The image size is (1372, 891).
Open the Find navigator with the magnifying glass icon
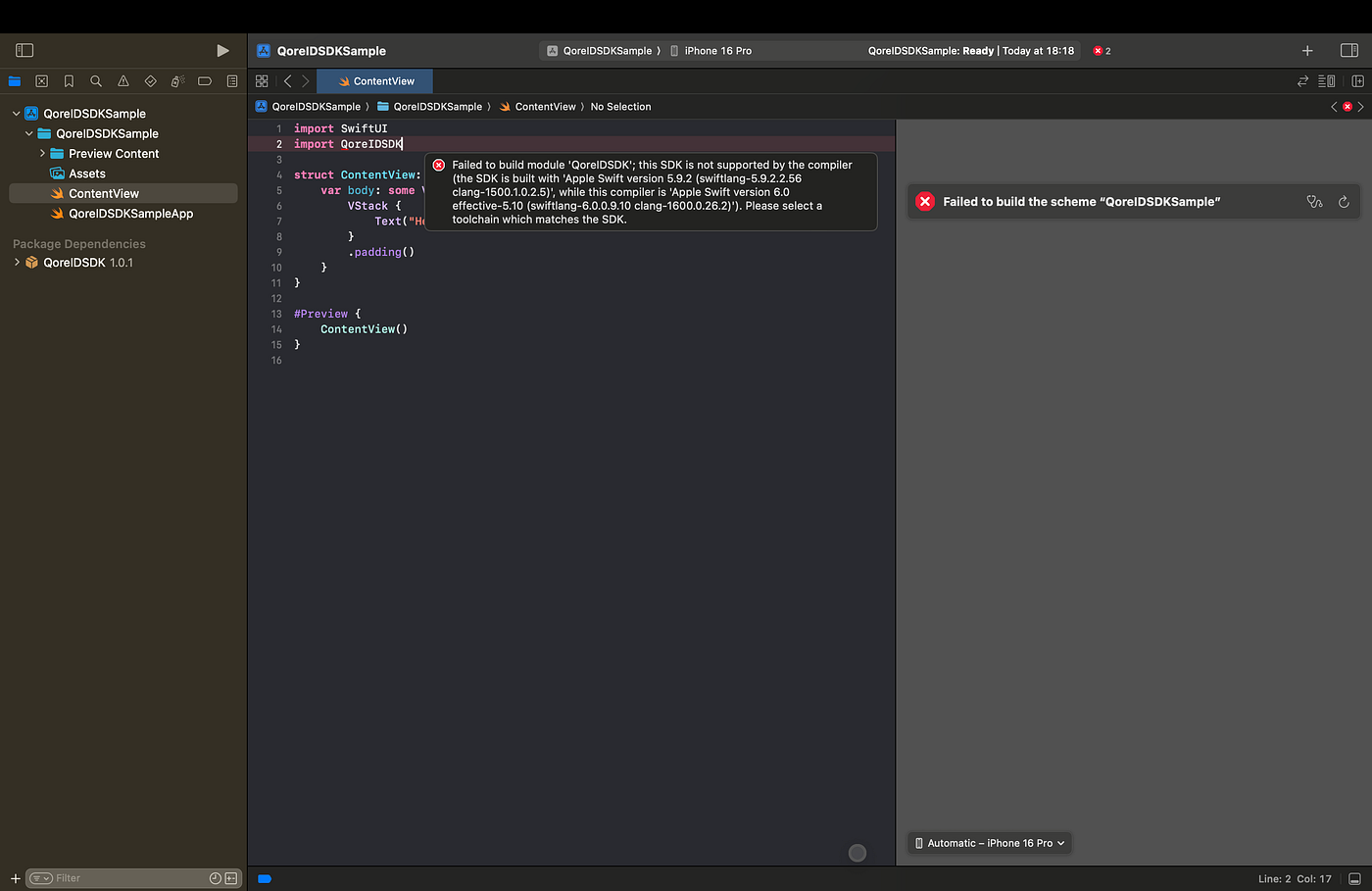(x=96, y=80)
